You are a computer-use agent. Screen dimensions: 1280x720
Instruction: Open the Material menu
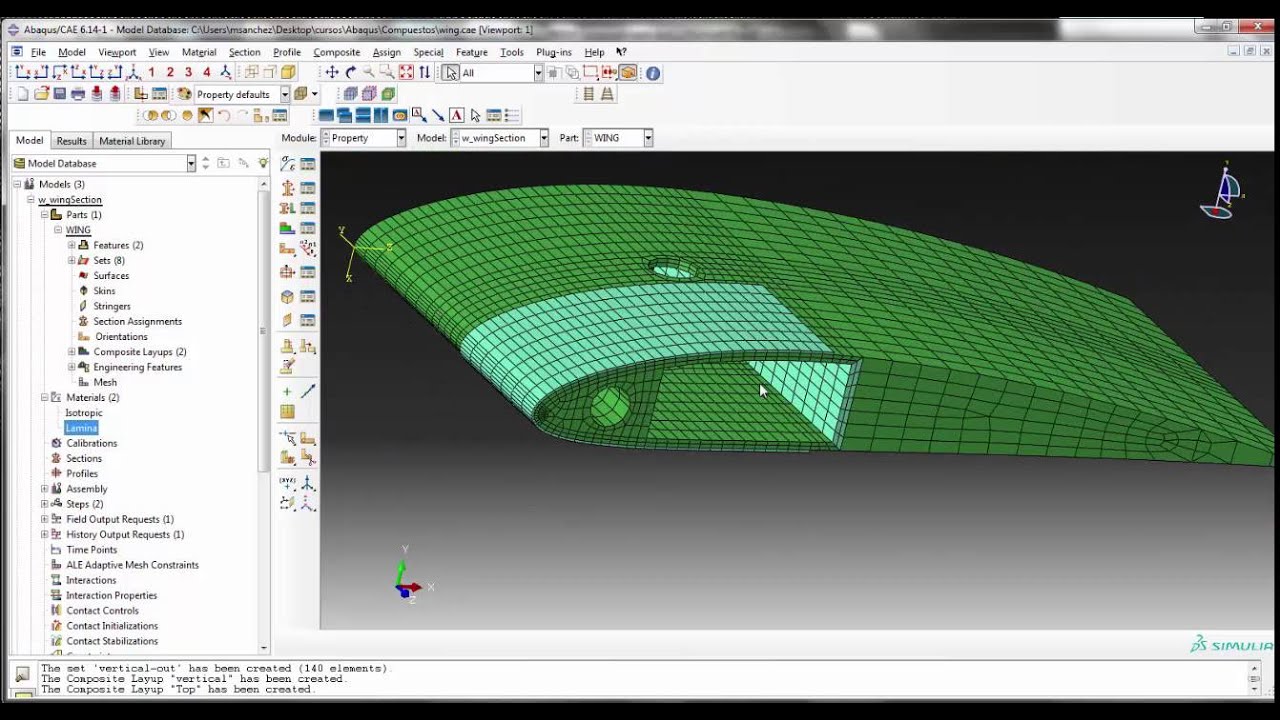[x=198, y=52]
